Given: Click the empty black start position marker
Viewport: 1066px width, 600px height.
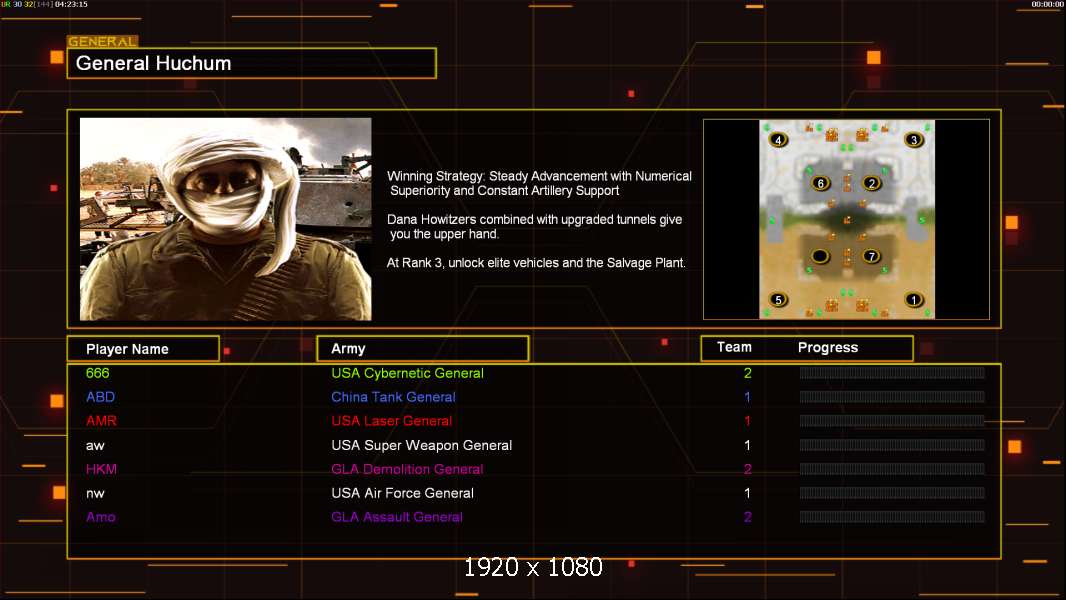Looking at the screenshot, I should pyautogui.click(x=821, y=256).
